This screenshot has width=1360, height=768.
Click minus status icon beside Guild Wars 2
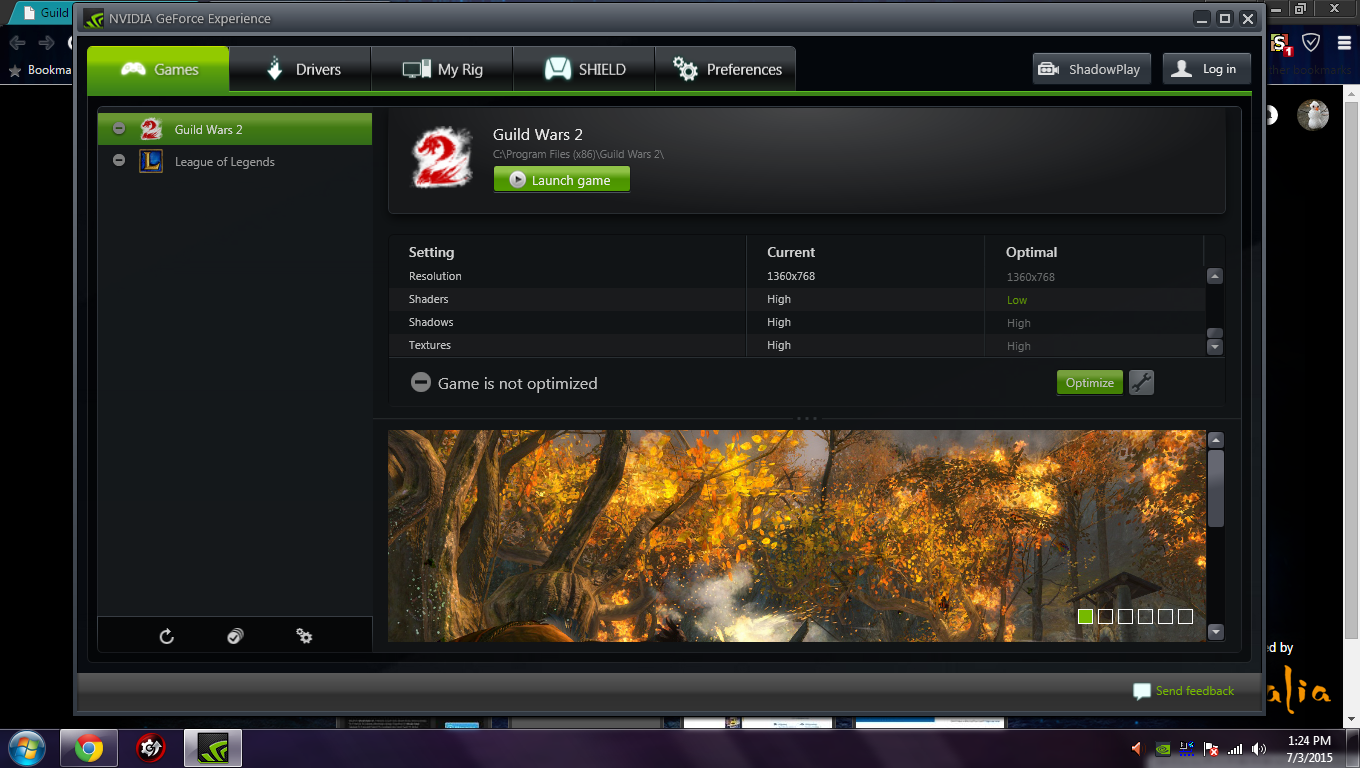[x=119, y=129]
